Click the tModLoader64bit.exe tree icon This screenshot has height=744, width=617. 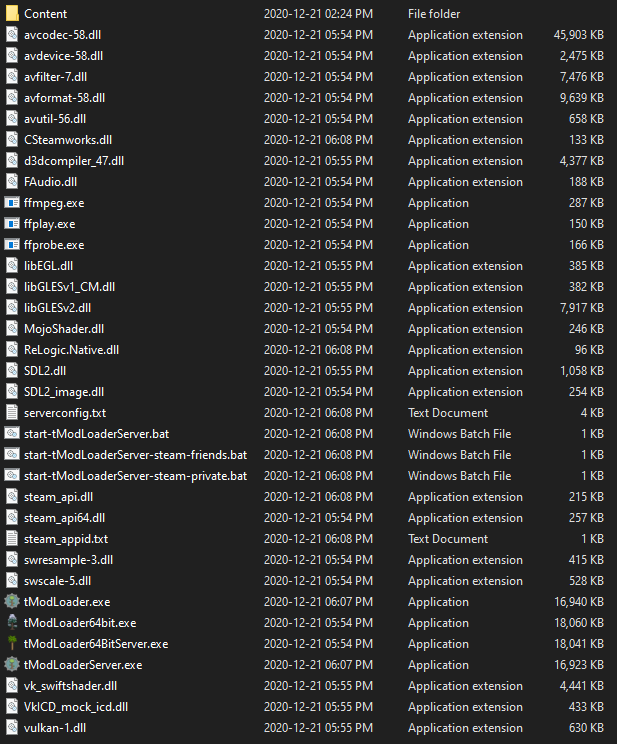12,623
